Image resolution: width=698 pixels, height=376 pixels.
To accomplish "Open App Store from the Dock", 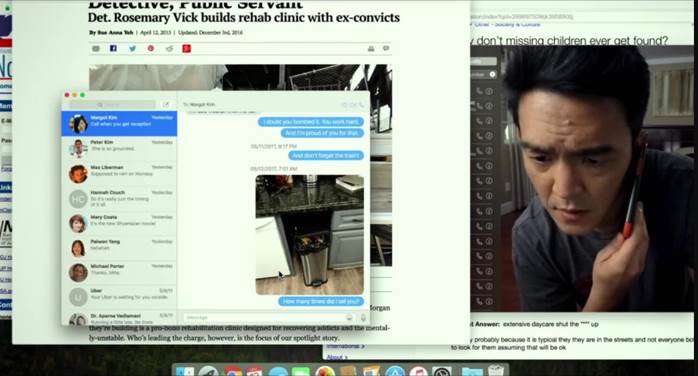I will [x=395, y=372].
